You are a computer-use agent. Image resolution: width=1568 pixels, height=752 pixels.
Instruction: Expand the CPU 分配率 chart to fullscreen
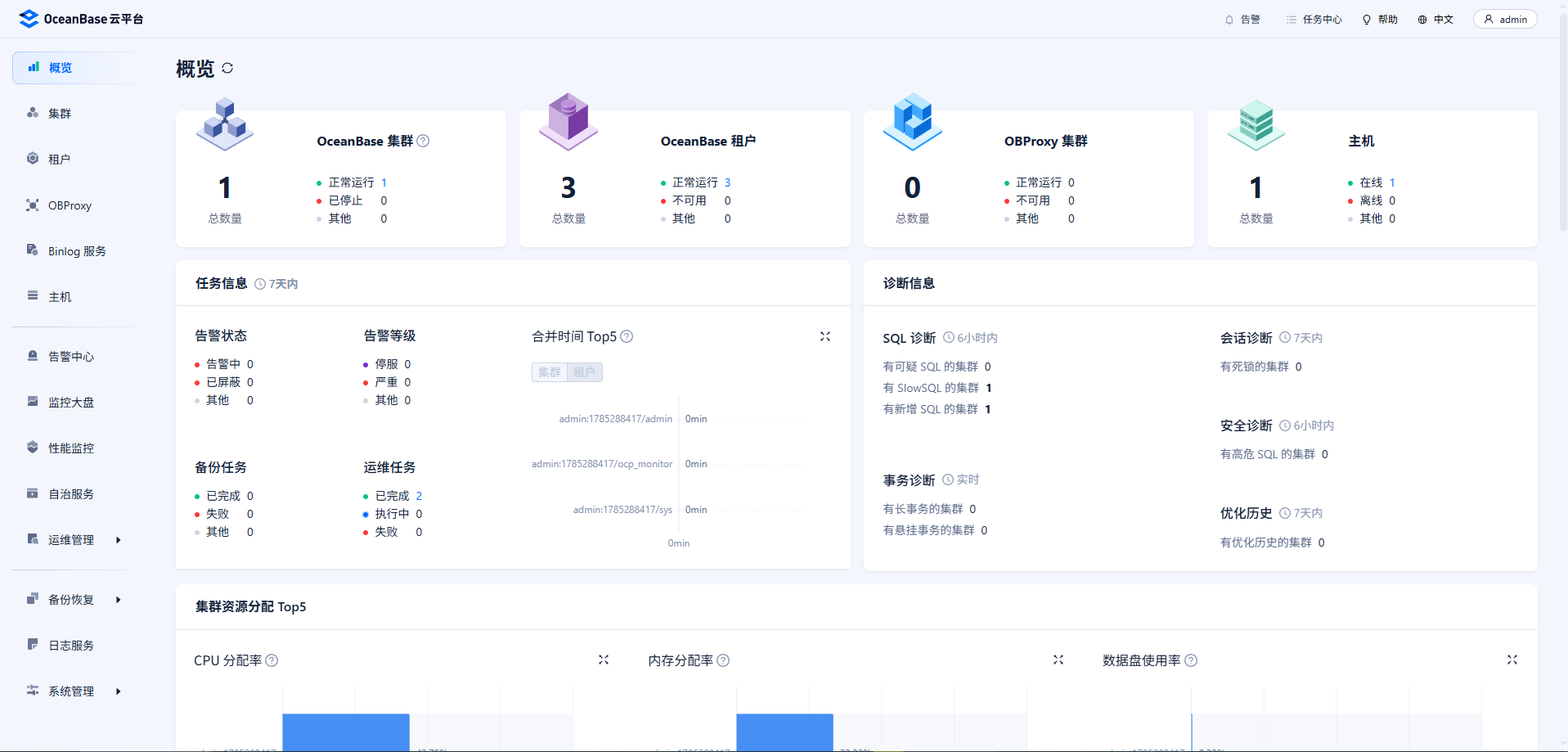(604, 660)
